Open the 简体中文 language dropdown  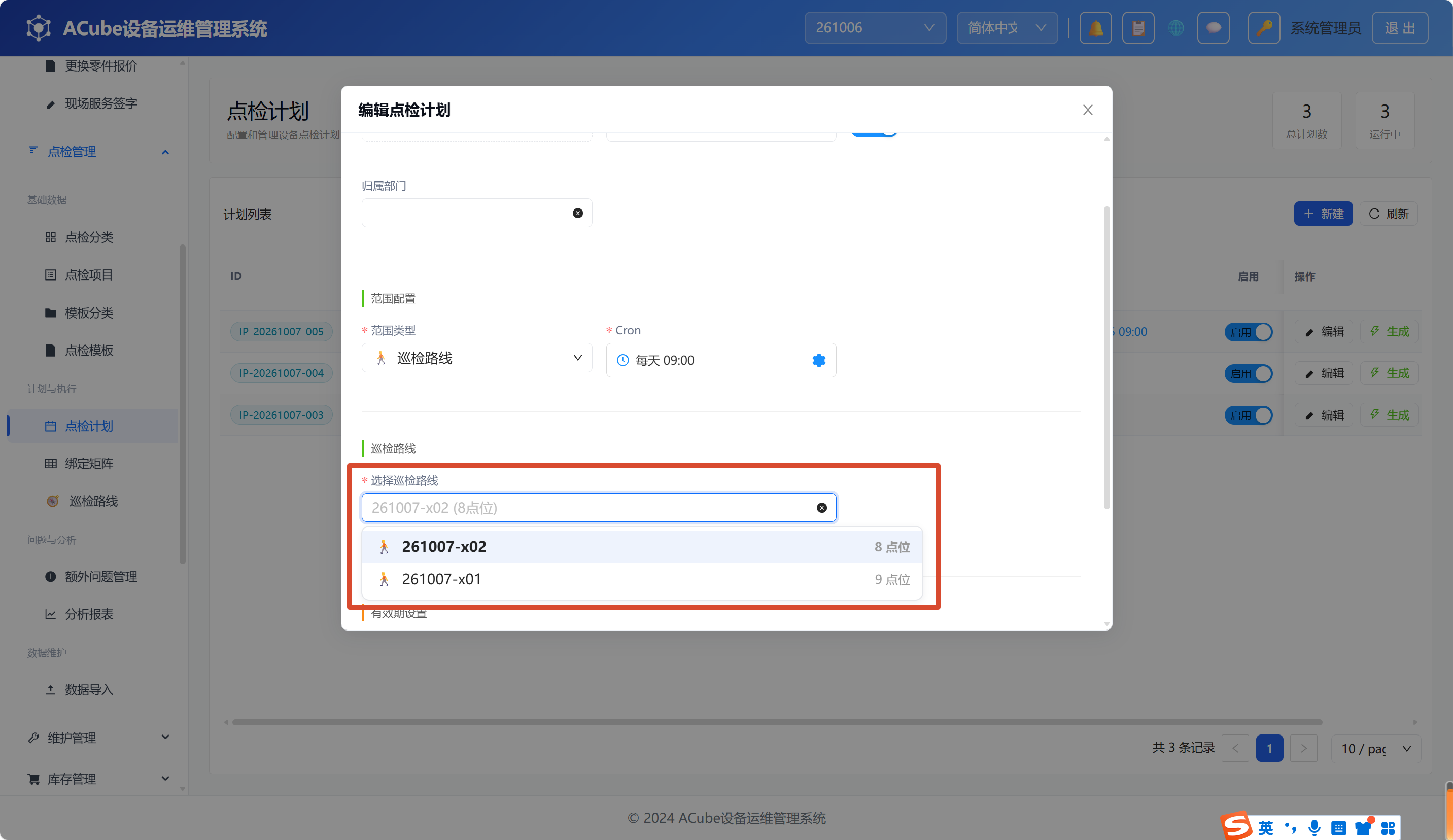click(1007, 28)
